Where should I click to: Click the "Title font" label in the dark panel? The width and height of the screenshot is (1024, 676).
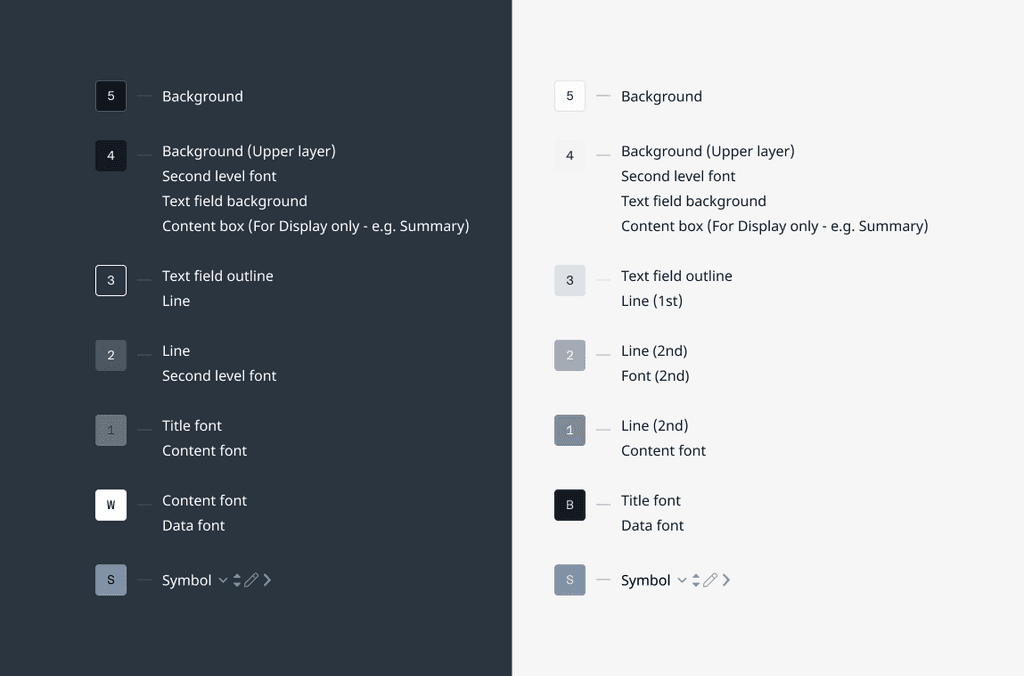(x=192, y=426)
